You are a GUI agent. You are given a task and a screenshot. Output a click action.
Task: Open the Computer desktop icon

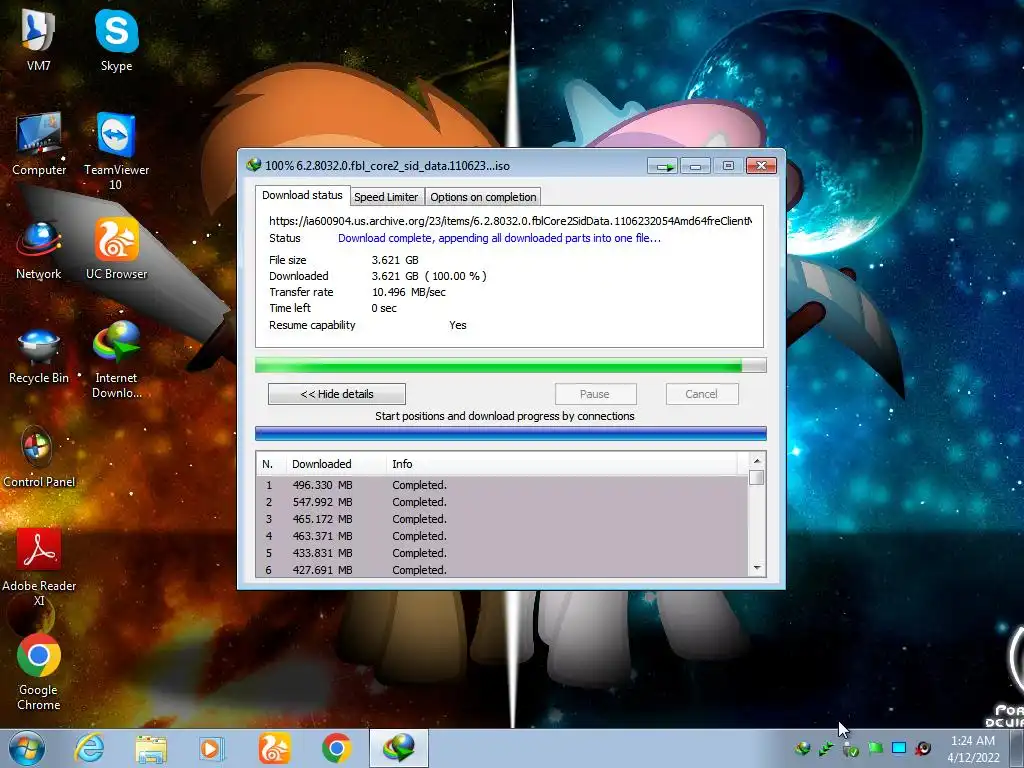coord(39,144)
